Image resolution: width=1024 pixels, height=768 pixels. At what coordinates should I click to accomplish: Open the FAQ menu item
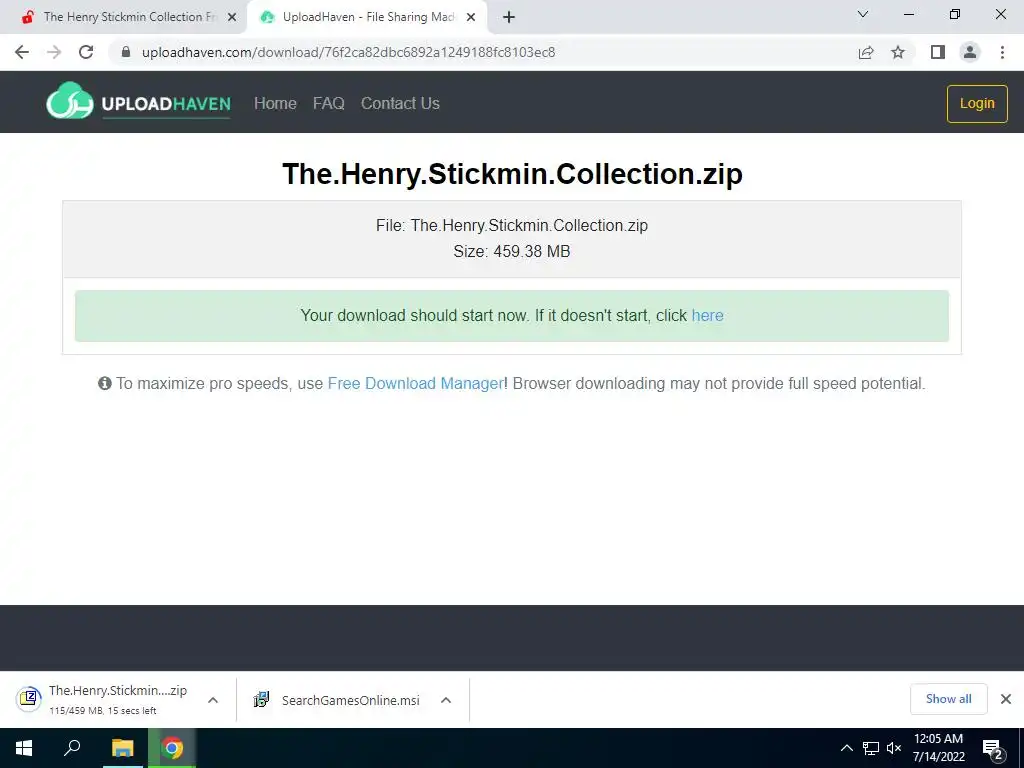pyautogui.click(x=328, y=103)
